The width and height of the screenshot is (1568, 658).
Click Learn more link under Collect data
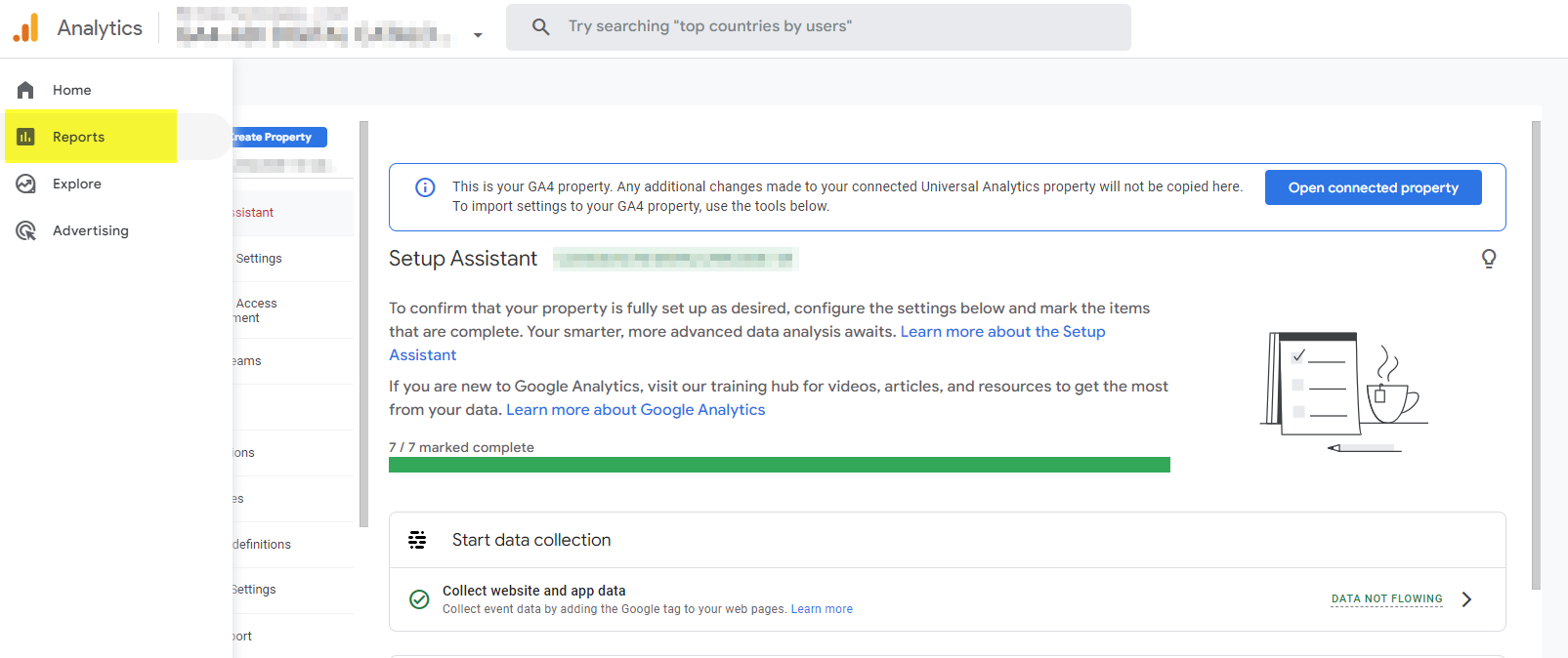point(821,609)
